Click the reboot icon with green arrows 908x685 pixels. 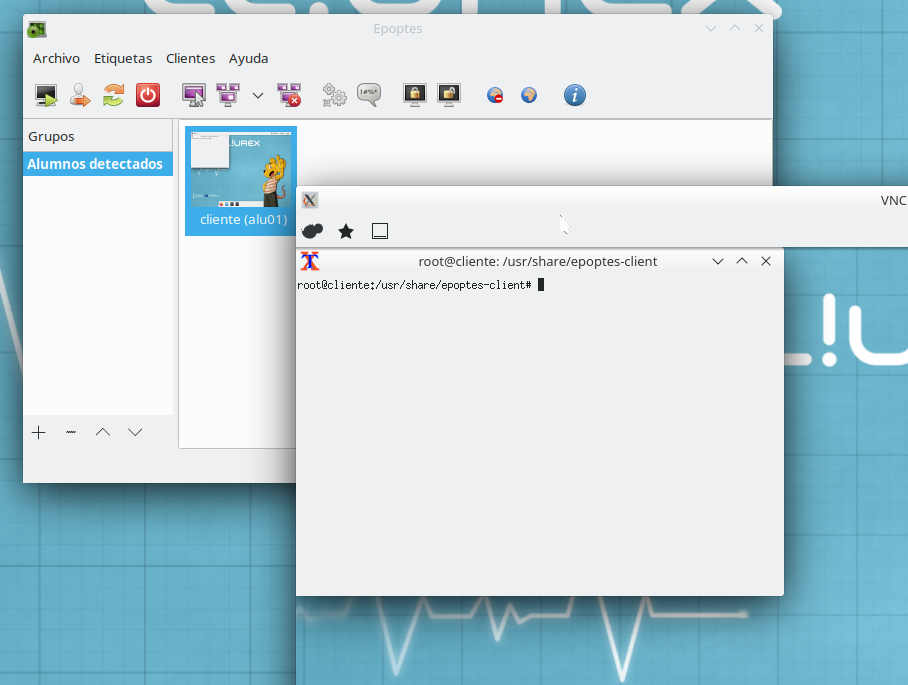(x=113, y=95)
